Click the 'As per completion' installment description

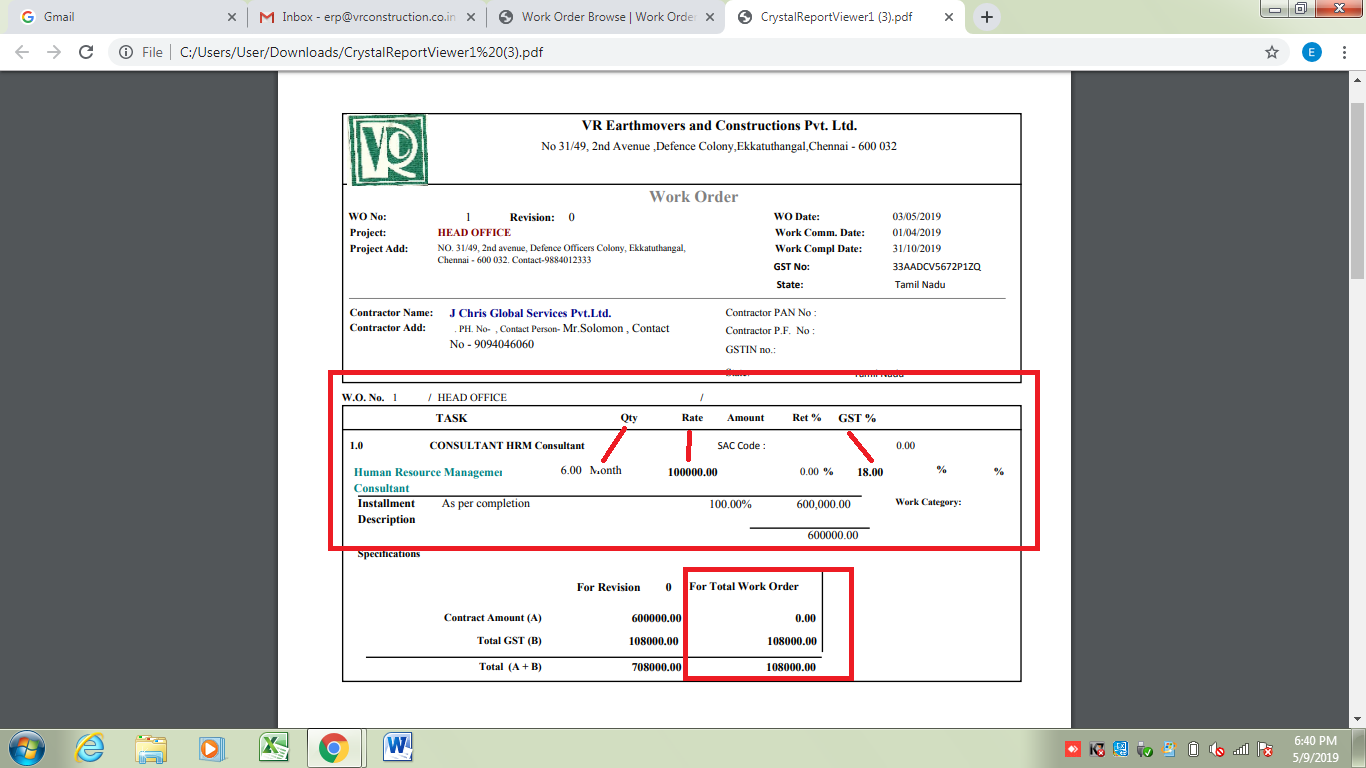click(x=486, y=503)
